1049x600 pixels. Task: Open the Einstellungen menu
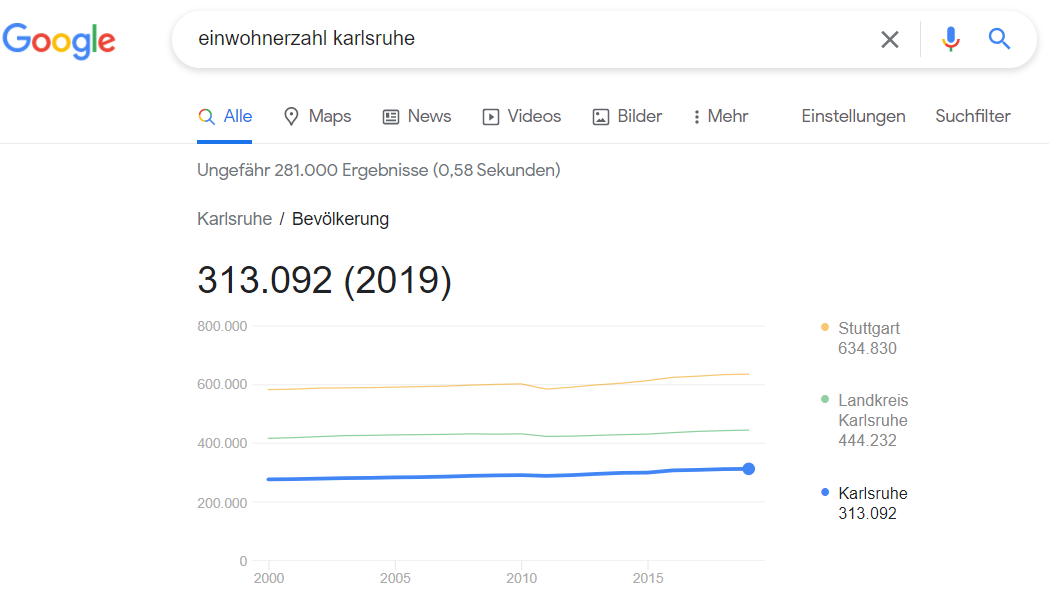pyautogui.click(x=853, y=116)
